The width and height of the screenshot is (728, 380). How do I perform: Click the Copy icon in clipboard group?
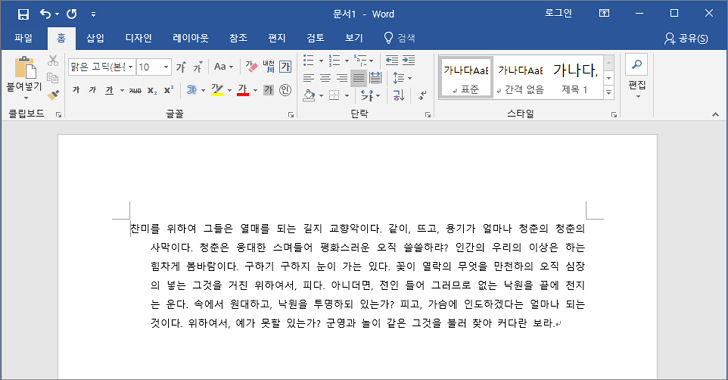[53, 78]
